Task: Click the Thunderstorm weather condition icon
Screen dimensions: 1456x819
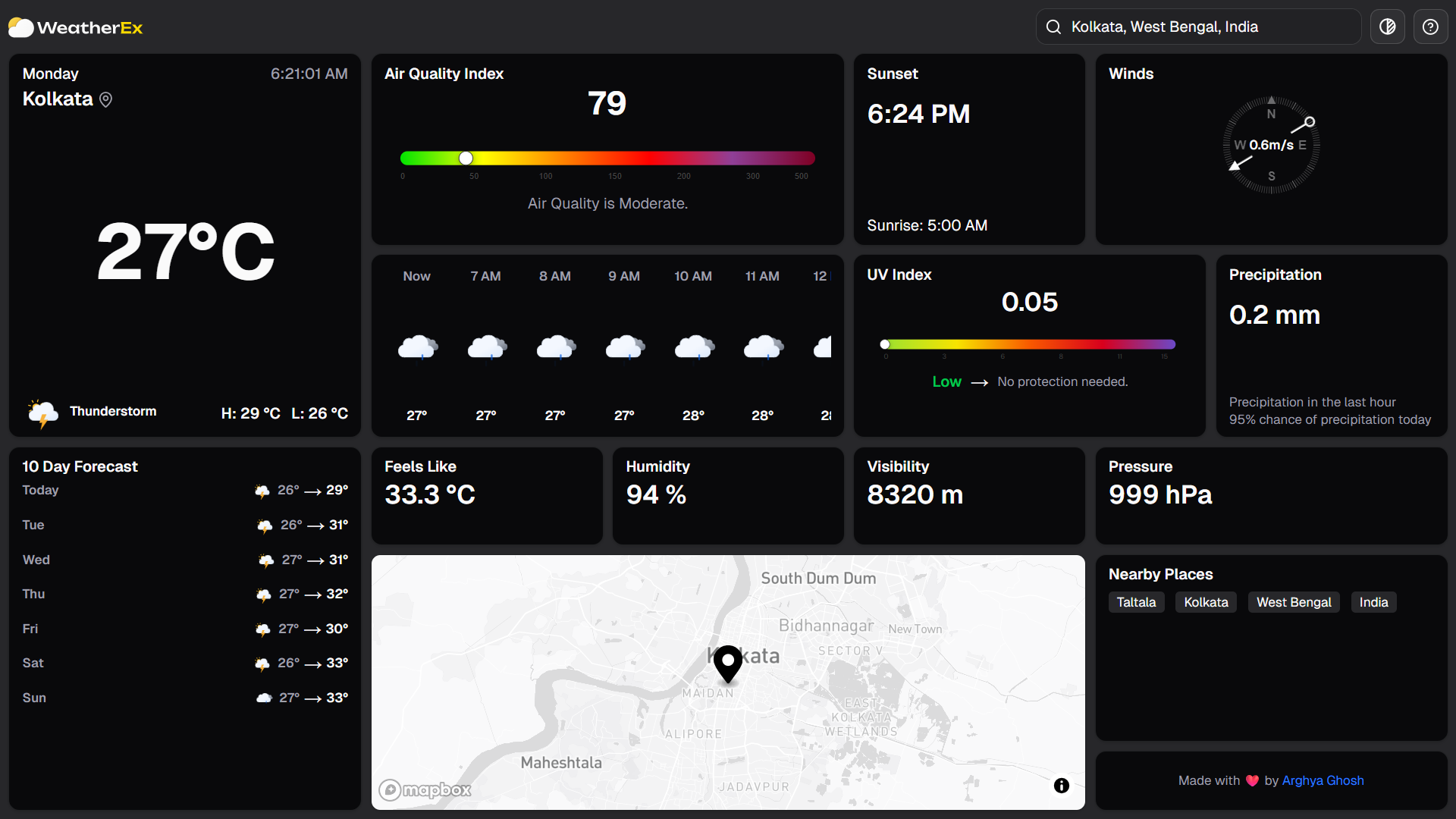Action: point(42,413)
